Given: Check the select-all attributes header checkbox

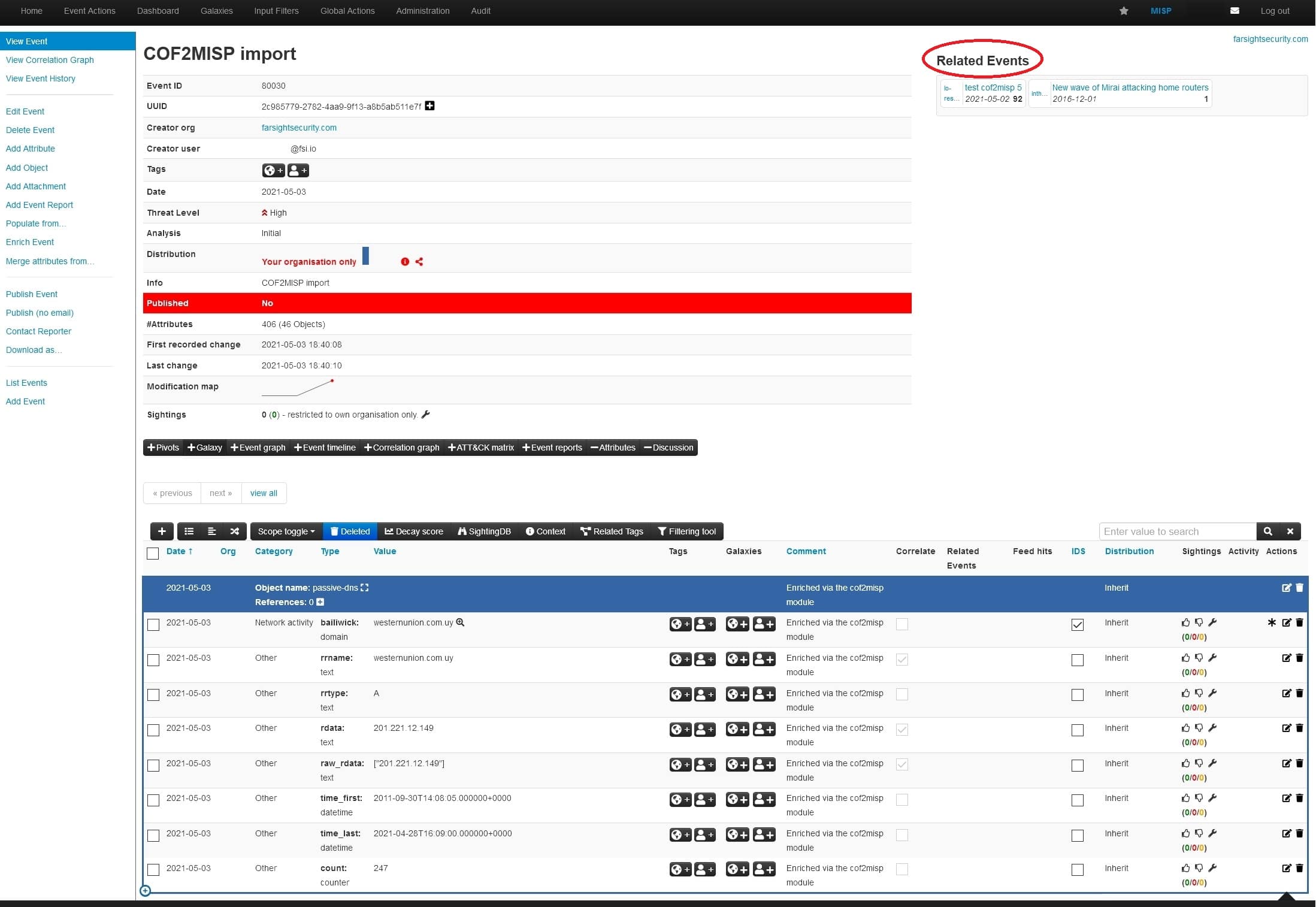Looking at the screenshot, I should pos(153,553).
